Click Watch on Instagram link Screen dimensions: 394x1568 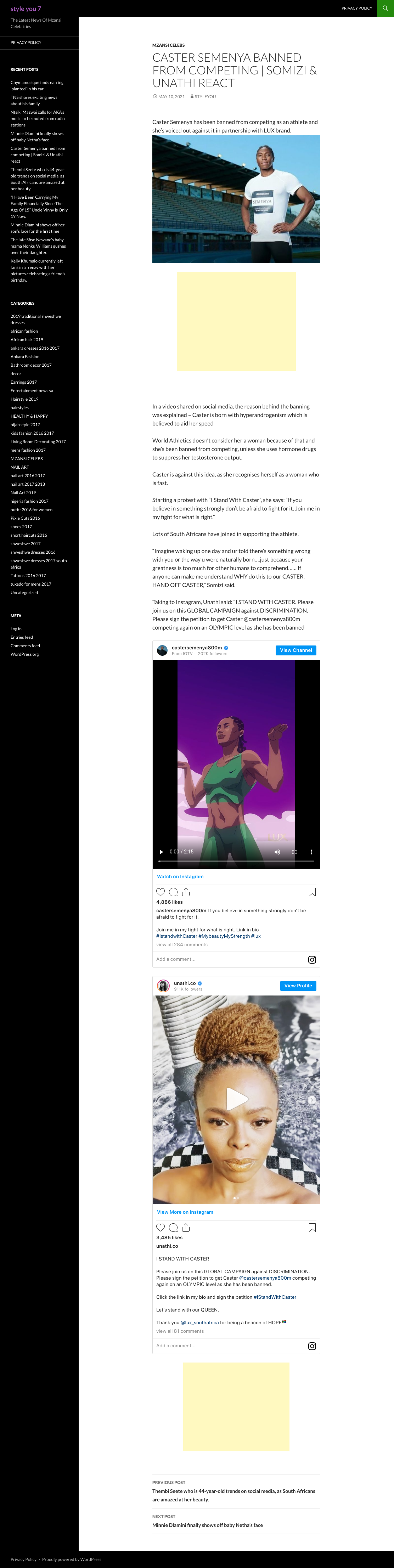pos(180,876)
